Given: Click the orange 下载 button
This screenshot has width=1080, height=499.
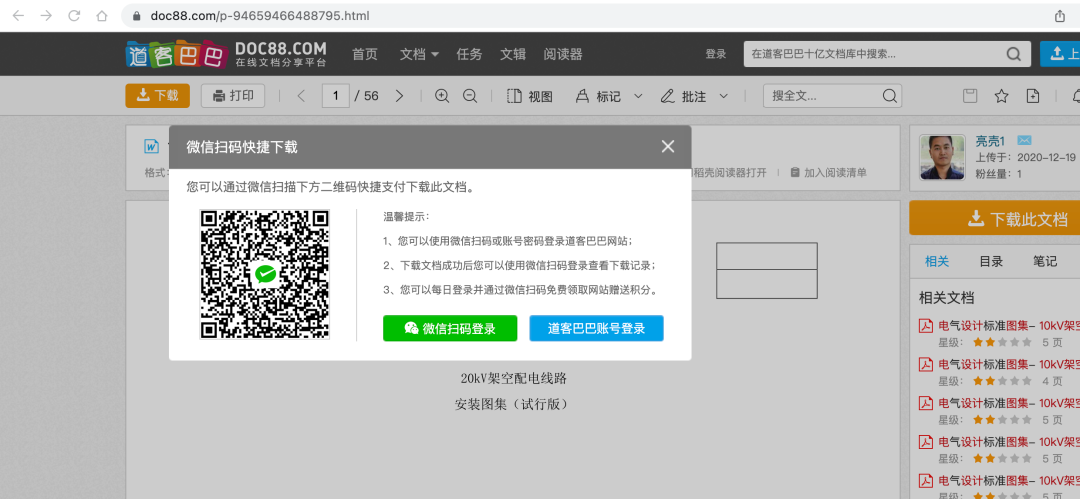Looking at the screenshot, I should coord(157,95).
